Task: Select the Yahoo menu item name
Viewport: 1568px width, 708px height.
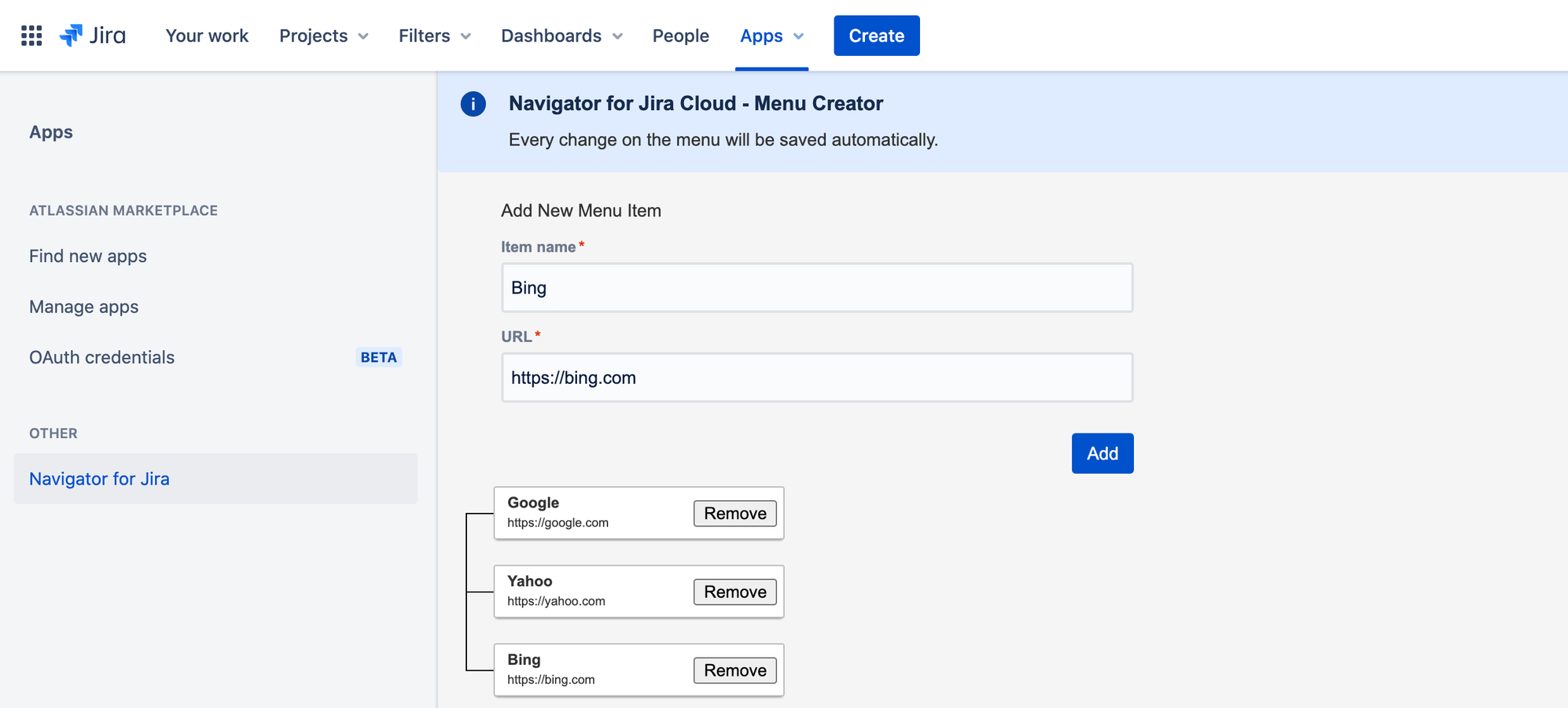Action: pos(530,581)
